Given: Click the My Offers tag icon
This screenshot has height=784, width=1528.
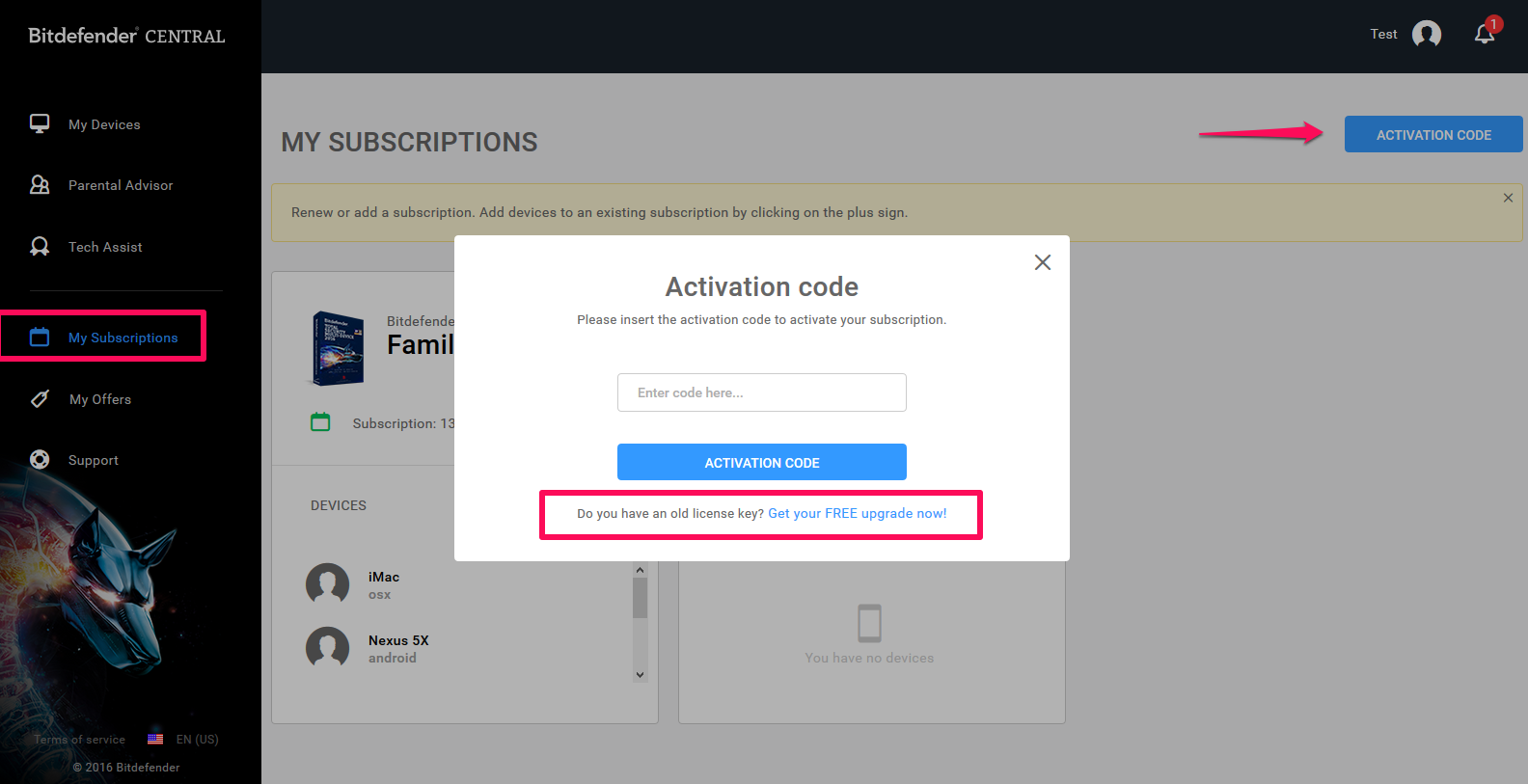Looking at the screenshot, I should coord(40,398).
